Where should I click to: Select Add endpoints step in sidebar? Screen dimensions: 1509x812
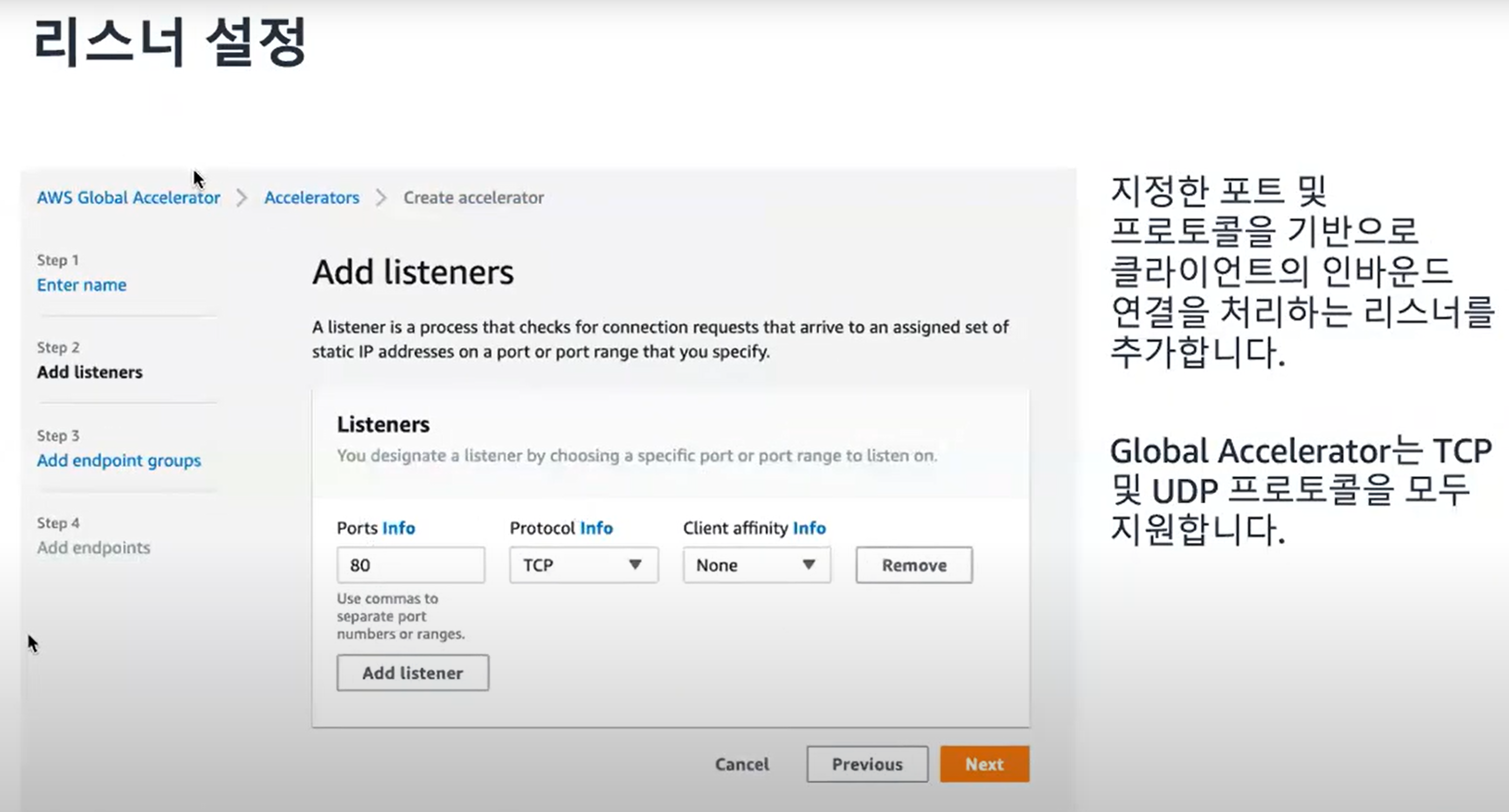point(94,548)
